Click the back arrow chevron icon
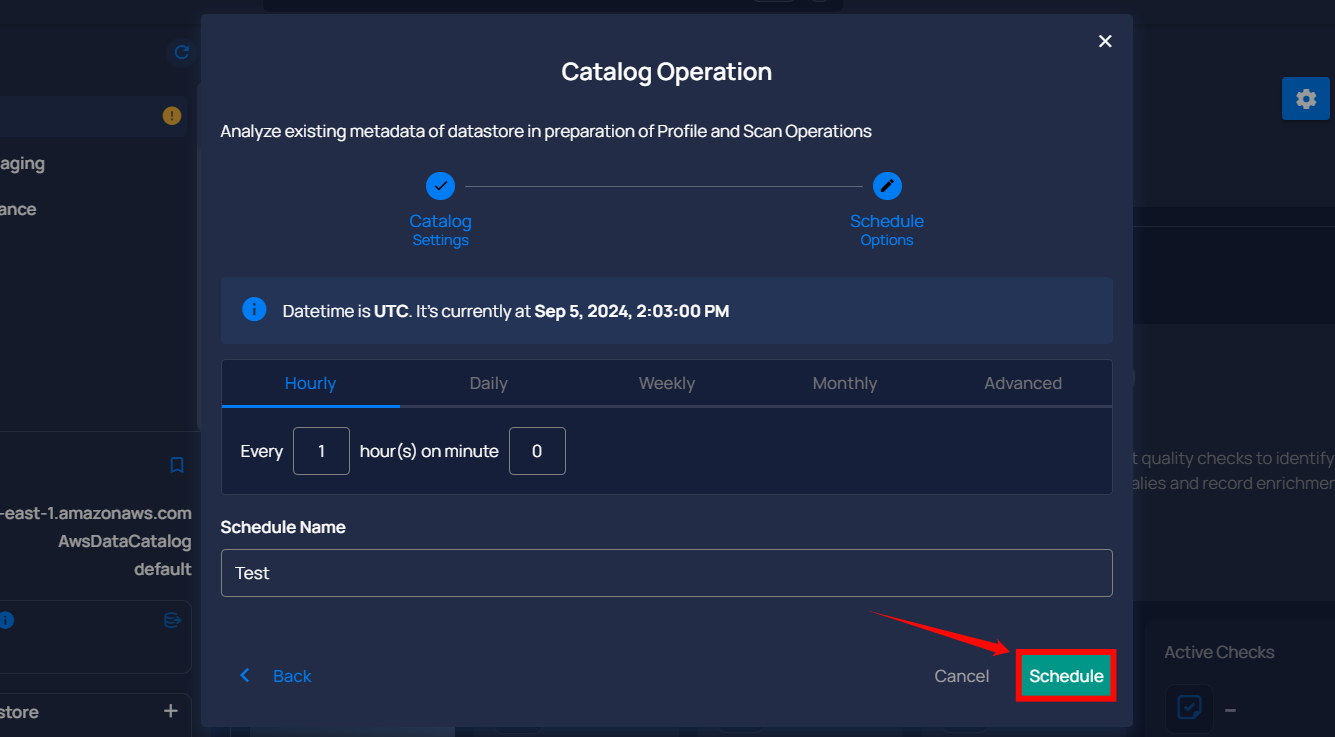 pyautogui.click(x=245, y=676)
